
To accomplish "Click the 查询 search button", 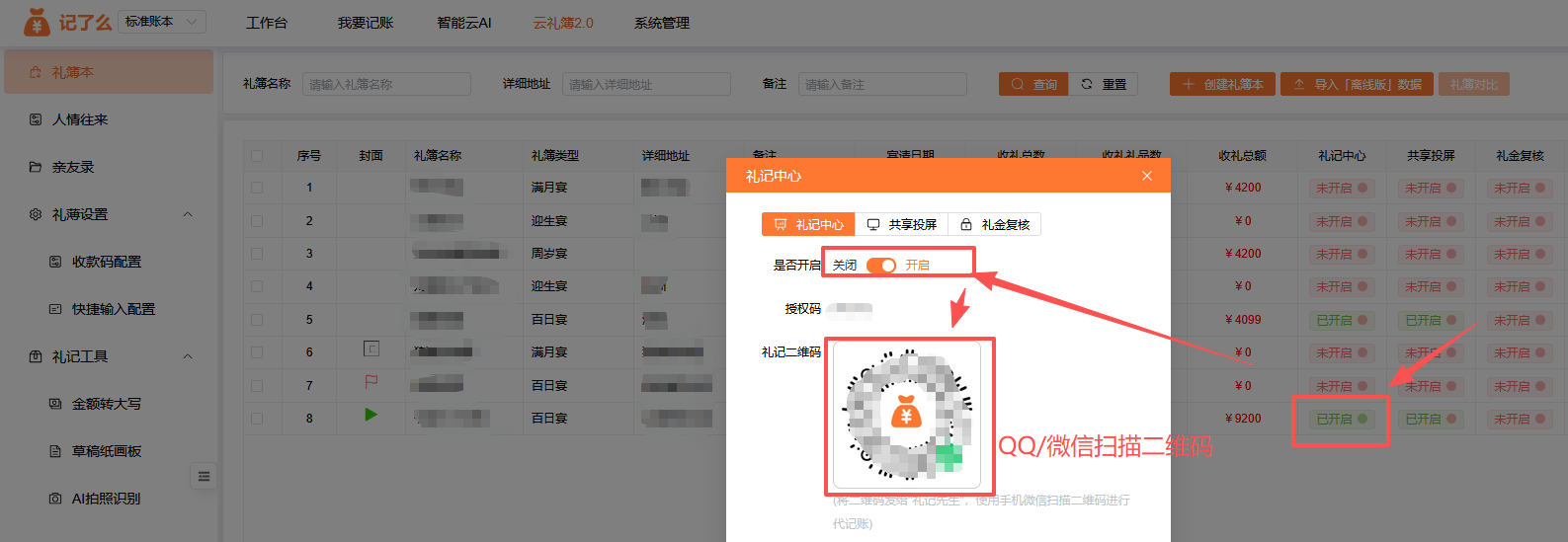I will (1033, 84).
